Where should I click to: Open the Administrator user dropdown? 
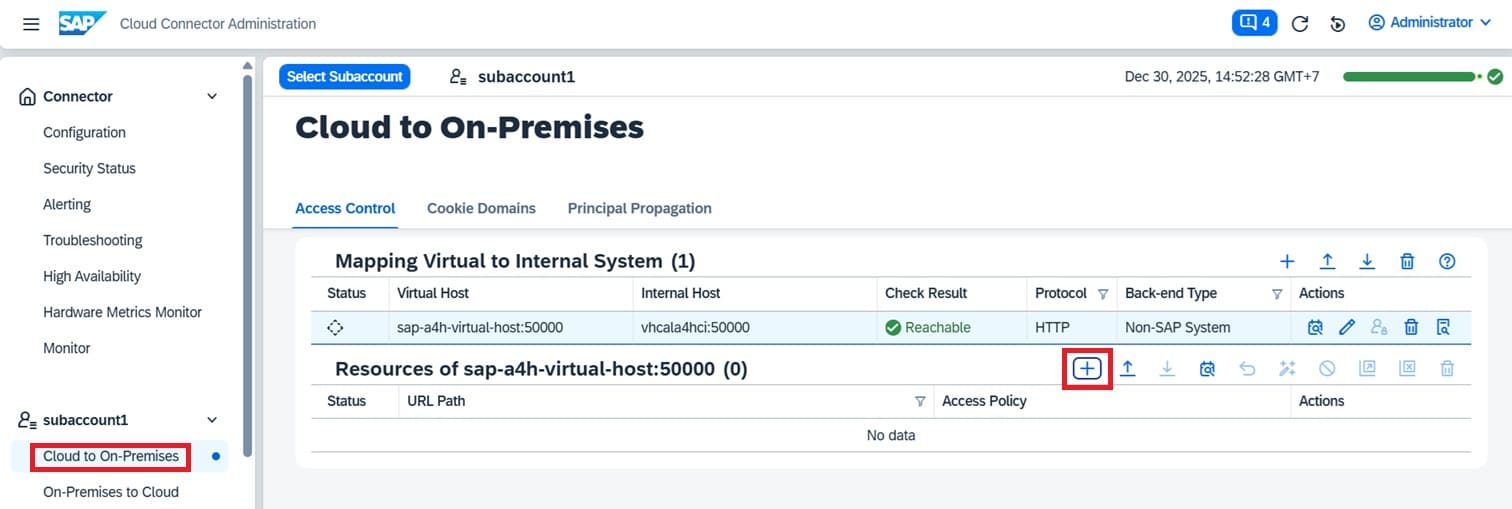point(1429,23)
